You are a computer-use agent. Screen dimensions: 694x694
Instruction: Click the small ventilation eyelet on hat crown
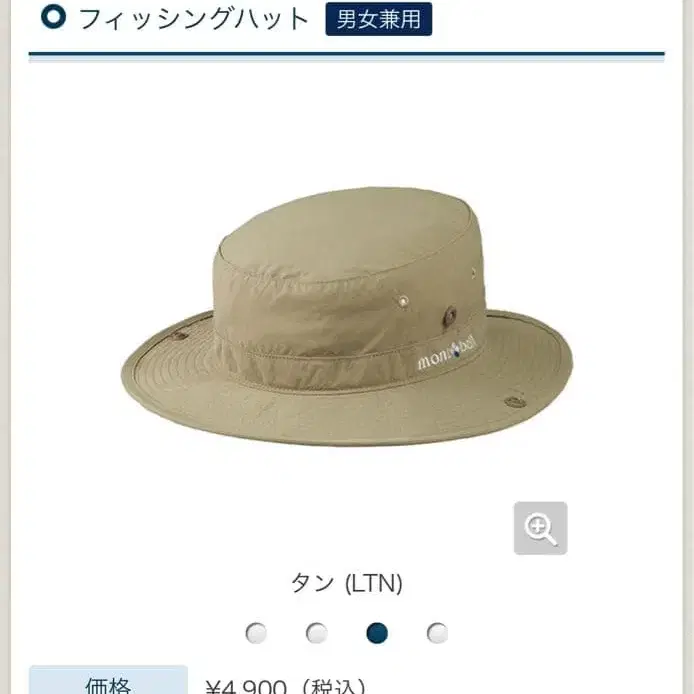click(x=404, y=301)
